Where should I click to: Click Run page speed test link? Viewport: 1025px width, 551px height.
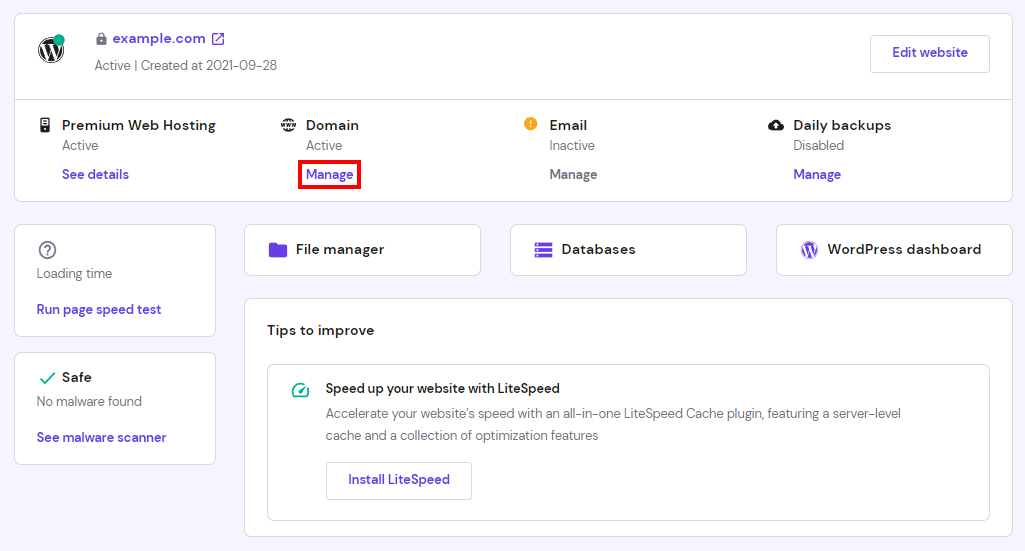pyautogui.click(x=99, y=310)
